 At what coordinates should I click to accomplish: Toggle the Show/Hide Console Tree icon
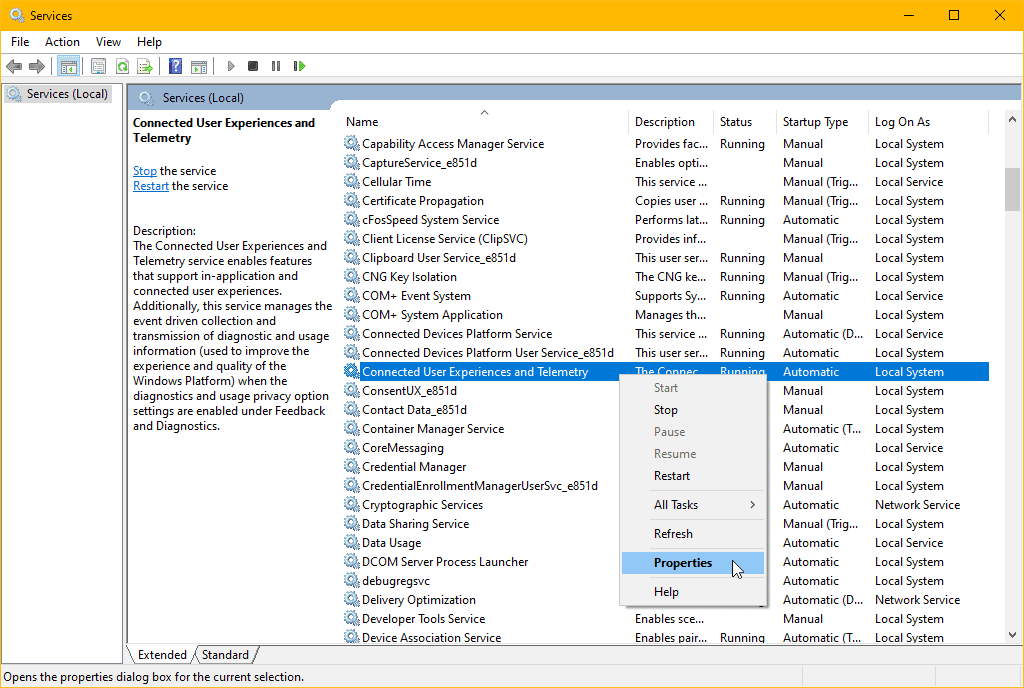pyautogui.click(x=68, y=66)
